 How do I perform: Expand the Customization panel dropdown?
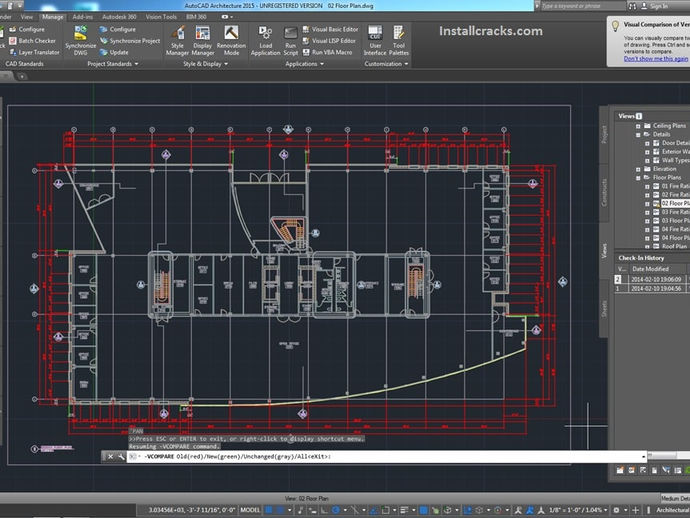tap(406, 64)
